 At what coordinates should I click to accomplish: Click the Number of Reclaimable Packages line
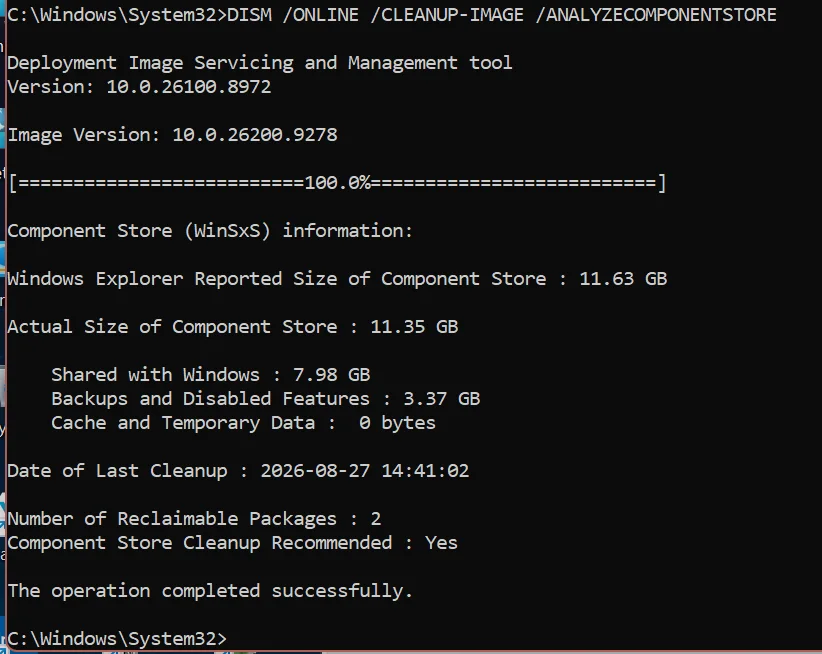click(194, 519)
